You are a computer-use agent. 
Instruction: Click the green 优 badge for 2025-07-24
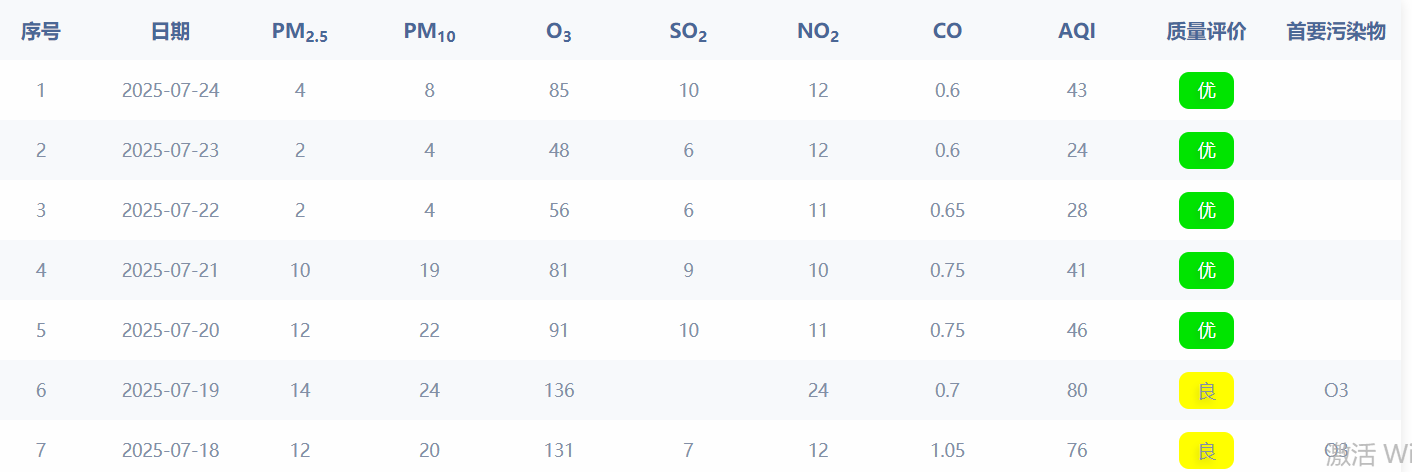(x=1206, y=90)
